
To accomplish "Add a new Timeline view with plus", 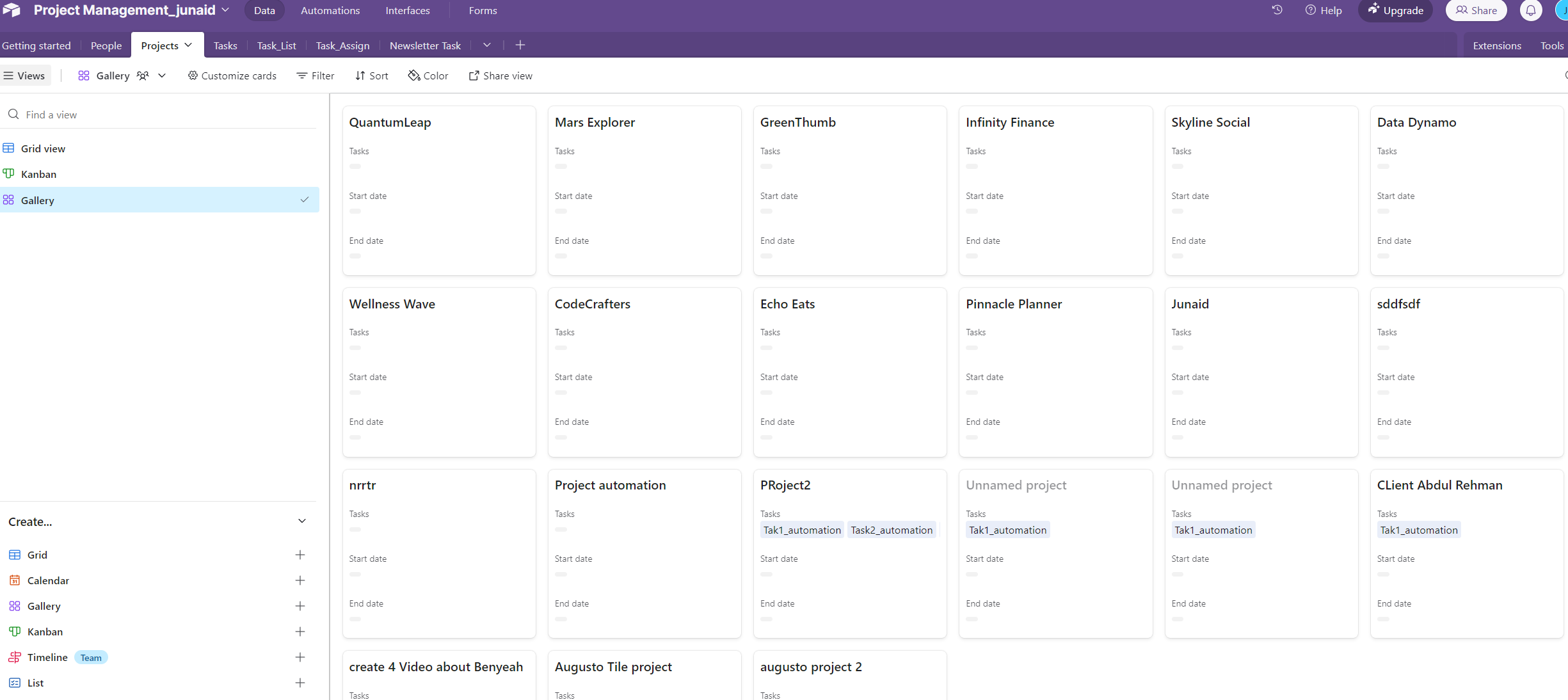I will click(300, 657).
